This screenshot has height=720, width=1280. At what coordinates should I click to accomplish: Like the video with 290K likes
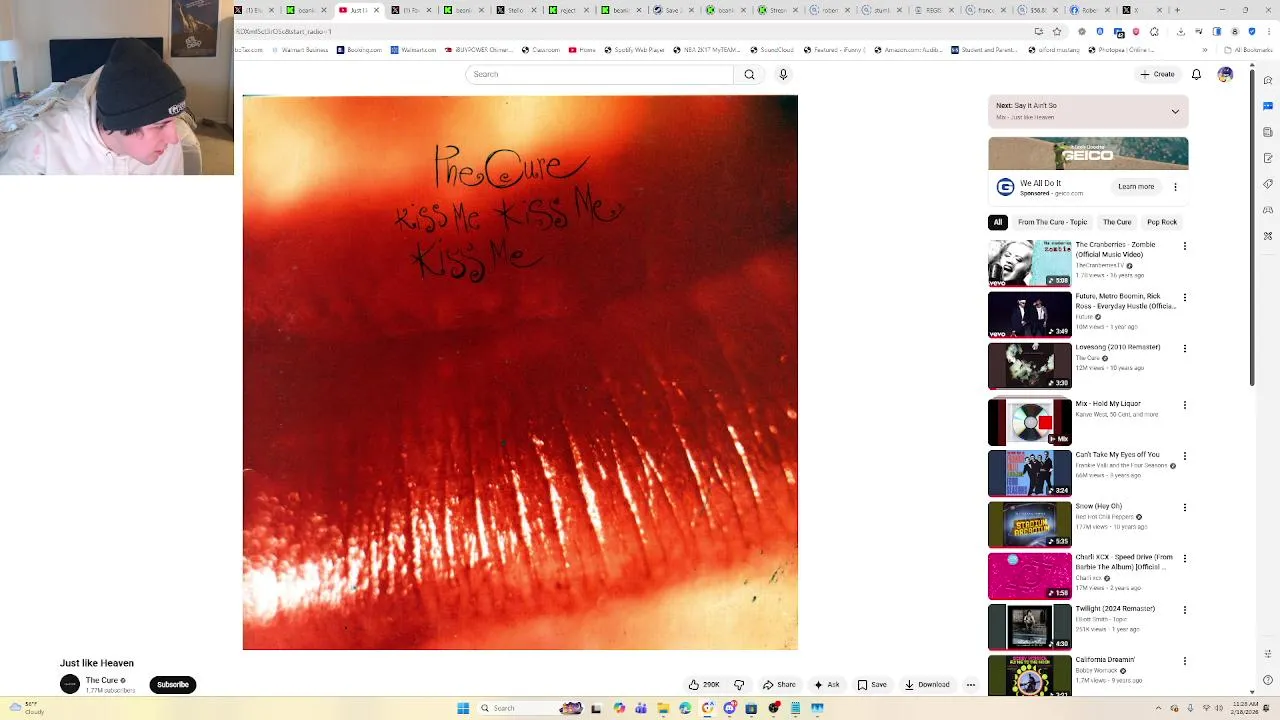704,685
